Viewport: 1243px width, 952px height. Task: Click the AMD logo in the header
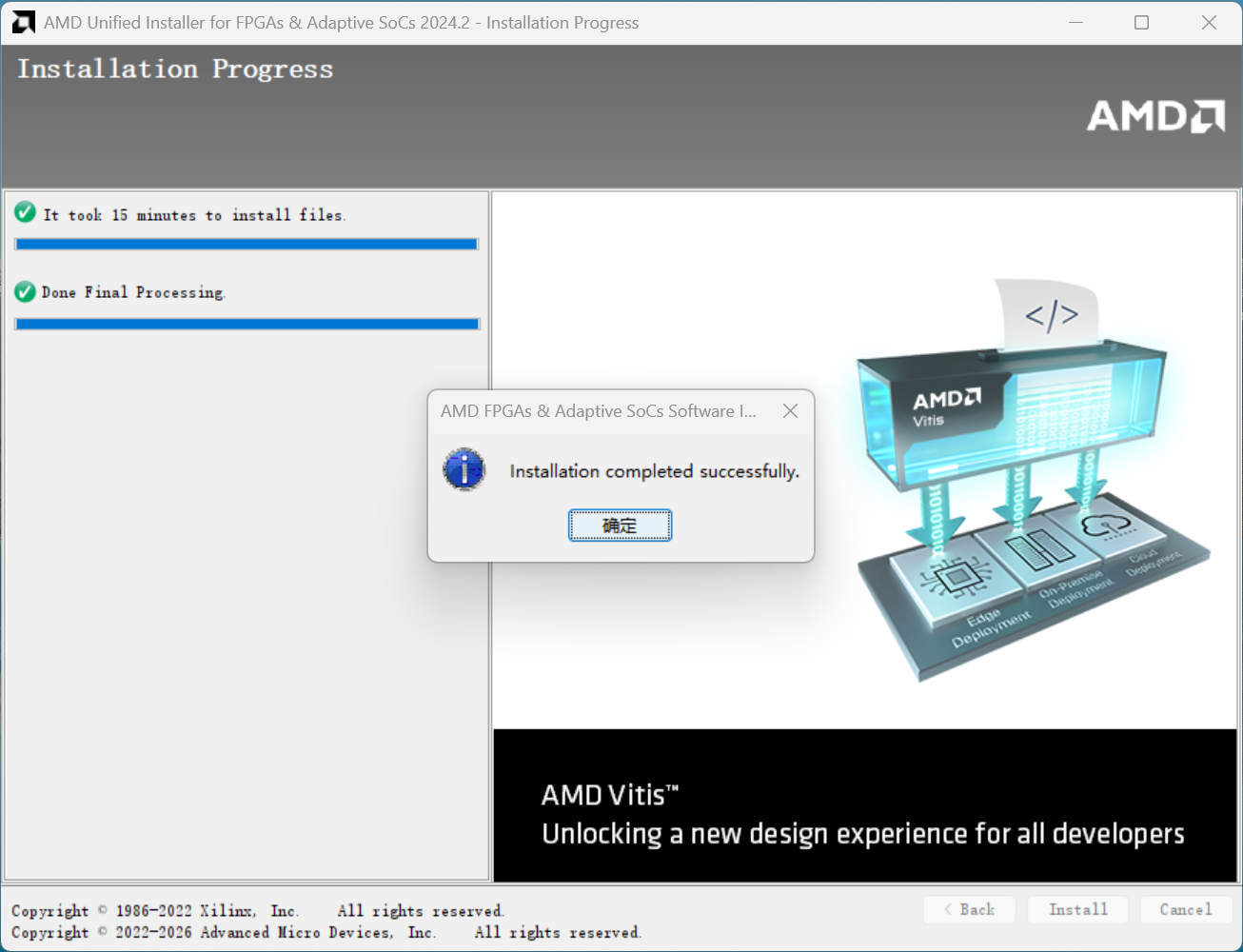point(1155,116)
